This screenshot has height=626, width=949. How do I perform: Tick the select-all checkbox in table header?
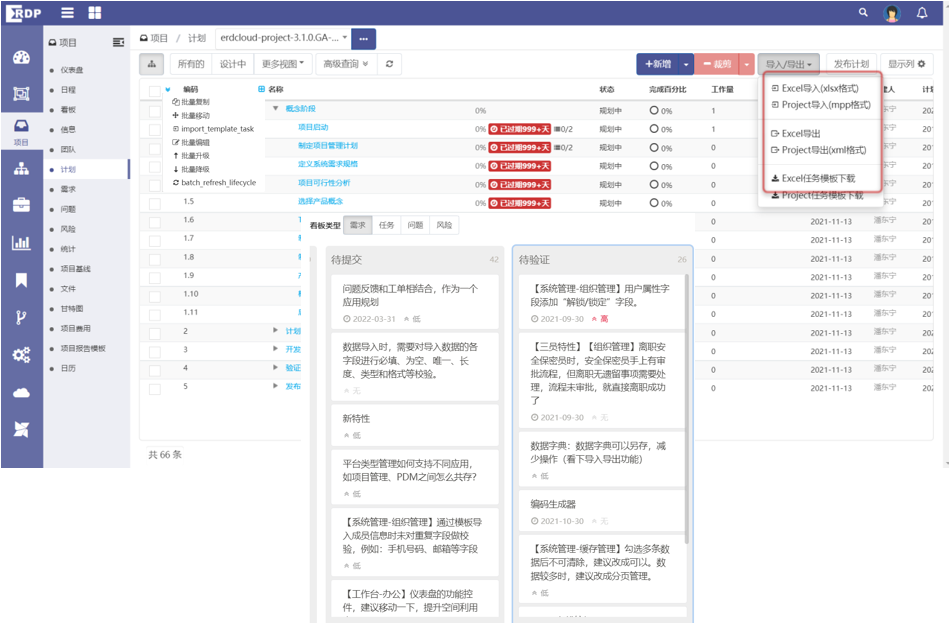tap(154, 91)
